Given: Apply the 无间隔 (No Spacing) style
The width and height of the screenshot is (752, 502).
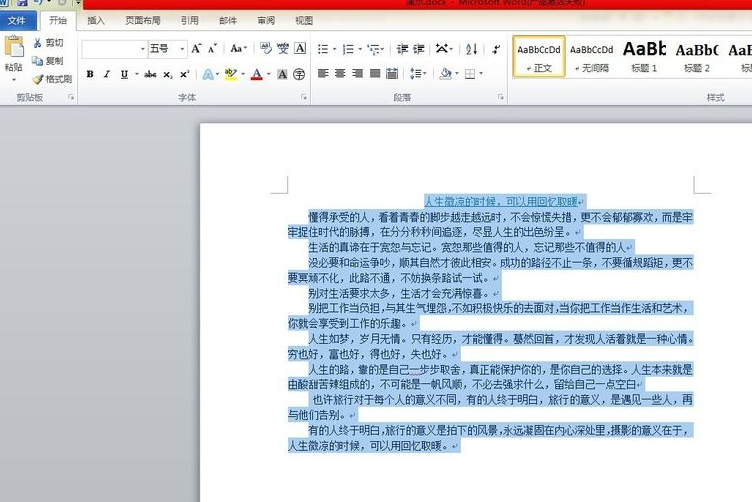Looking at the screenshot, I should pos(591,56).
